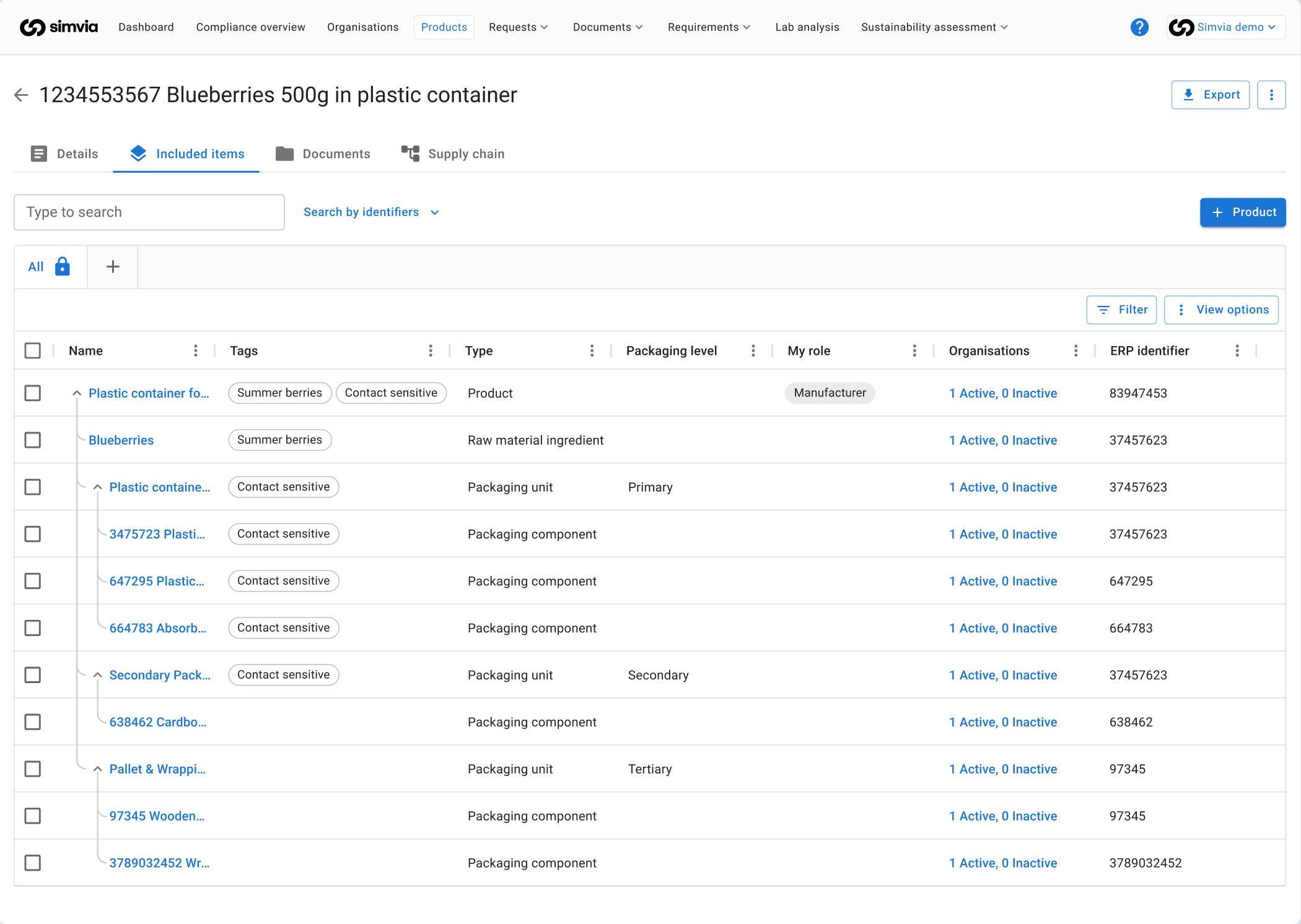
Task: Collapse the Secondary Pack... packaging unit
Action: click(x=97, y=675)
